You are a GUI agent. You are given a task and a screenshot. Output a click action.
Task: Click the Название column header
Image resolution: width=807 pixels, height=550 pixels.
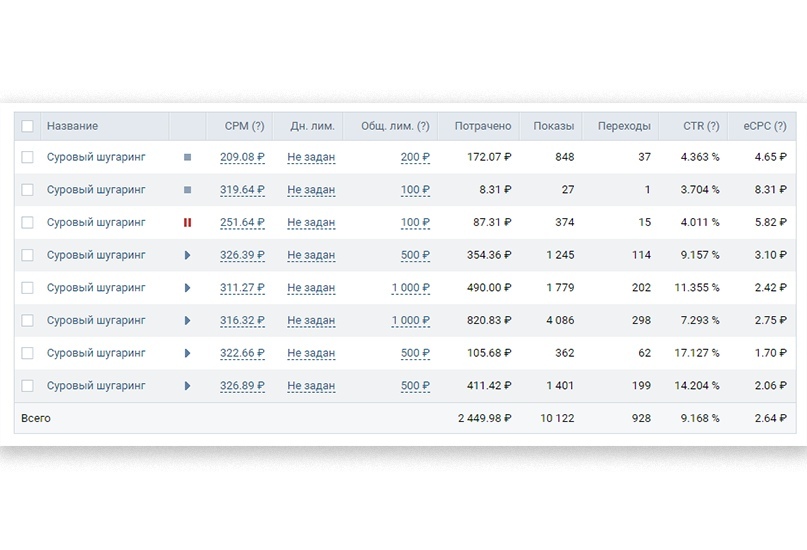pos(72,126)
